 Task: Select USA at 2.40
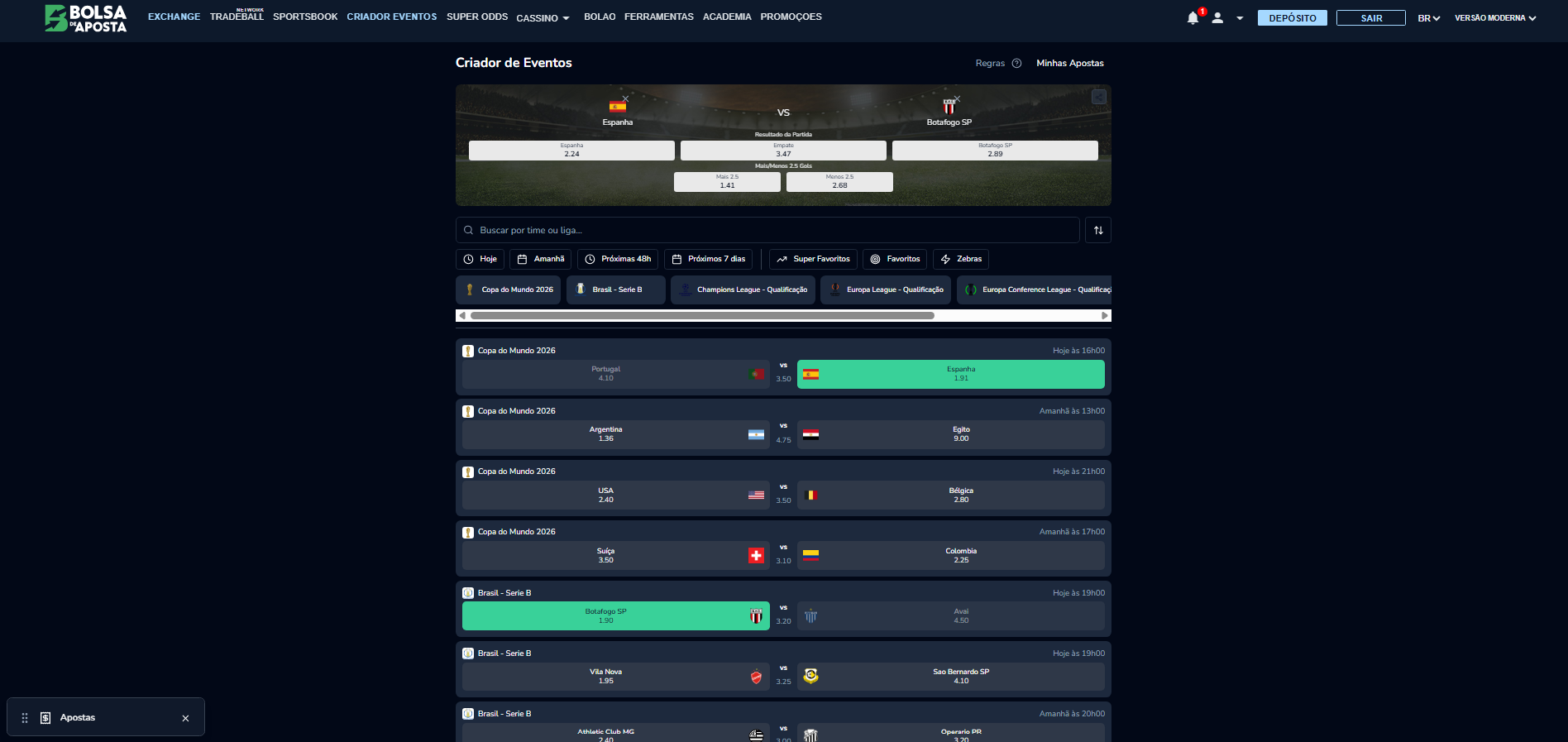point(616,495)
